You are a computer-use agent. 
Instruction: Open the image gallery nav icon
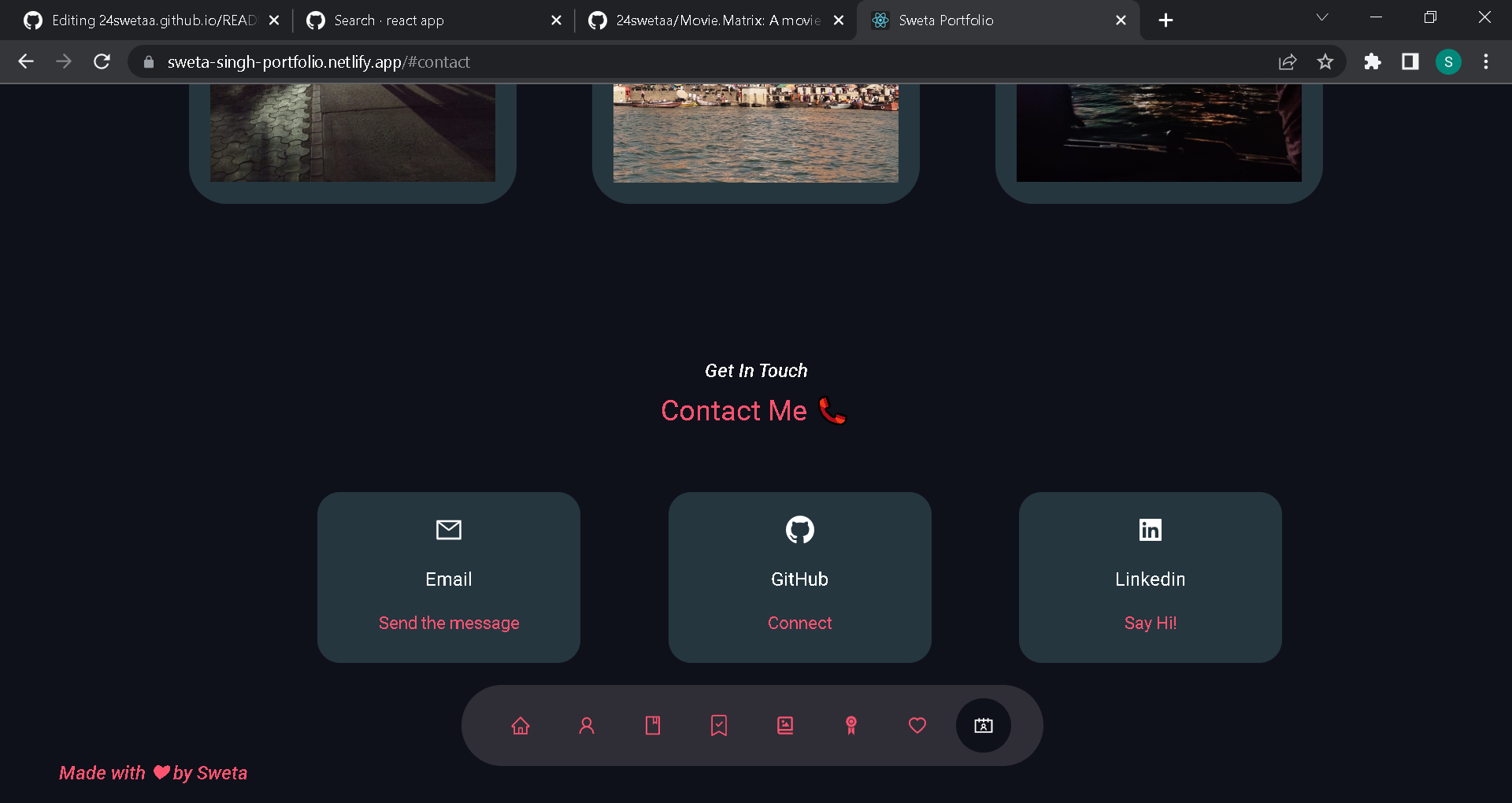click(x=785, y=726)
